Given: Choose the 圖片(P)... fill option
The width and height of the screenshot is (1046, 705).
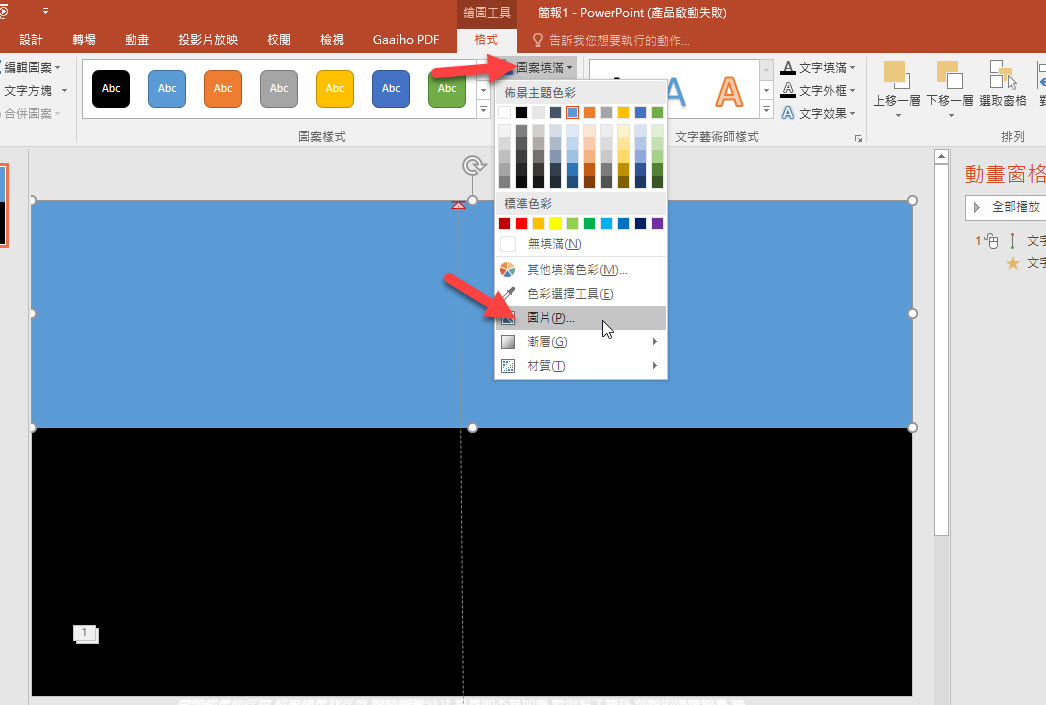Looking at the screenshot, I should (580, 317).
